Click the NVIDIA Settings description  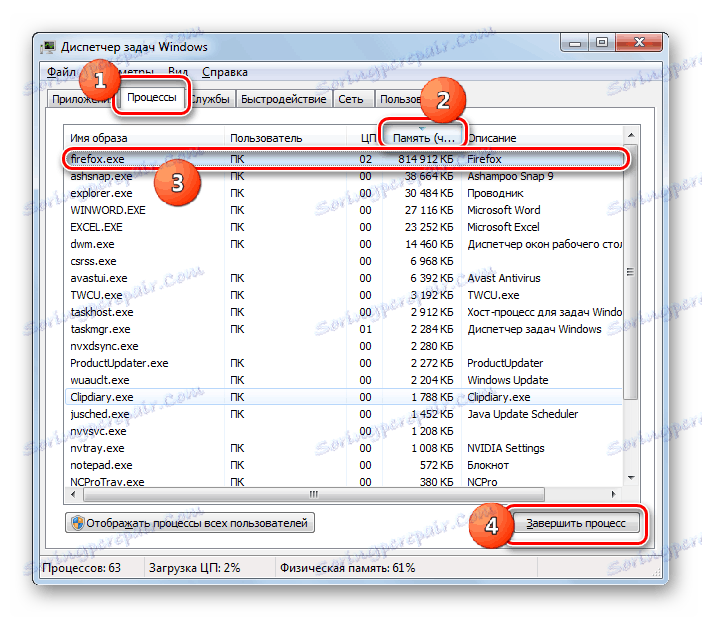click(505, 448)
